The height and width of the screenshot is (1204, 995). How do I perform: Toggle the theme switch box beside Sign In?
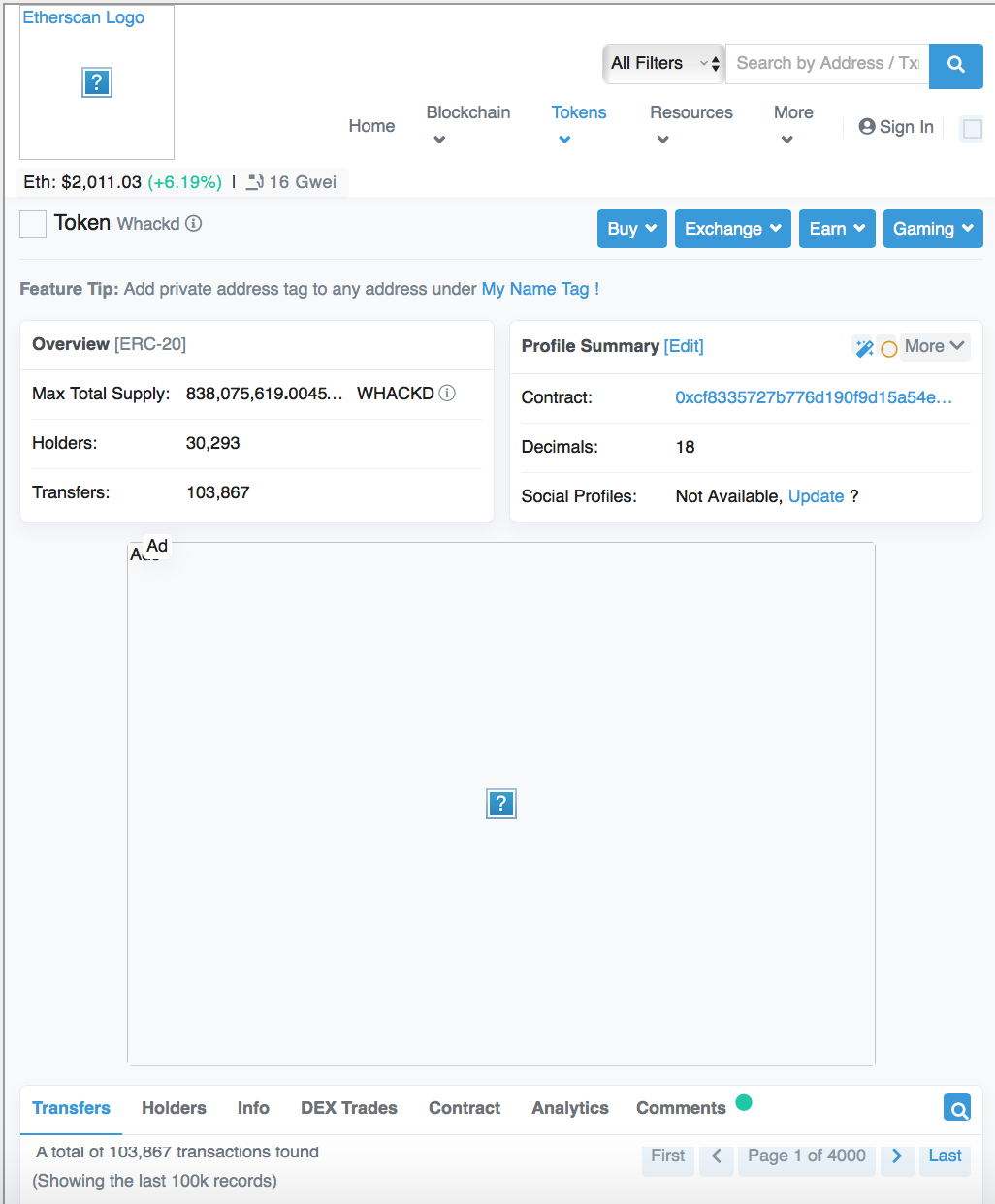click(972, 128)
